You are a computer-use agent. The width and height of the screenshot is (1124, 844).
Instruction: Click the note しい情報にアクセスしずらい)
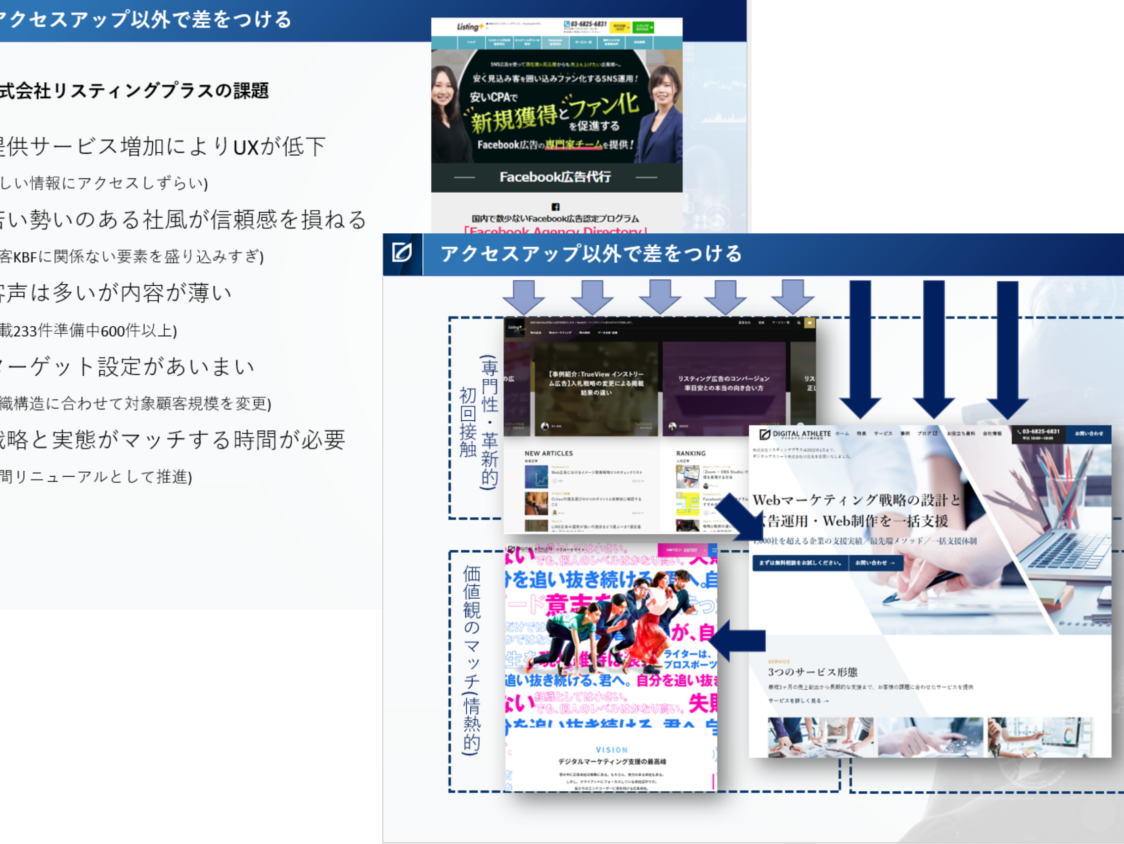(x=104, y=183)
